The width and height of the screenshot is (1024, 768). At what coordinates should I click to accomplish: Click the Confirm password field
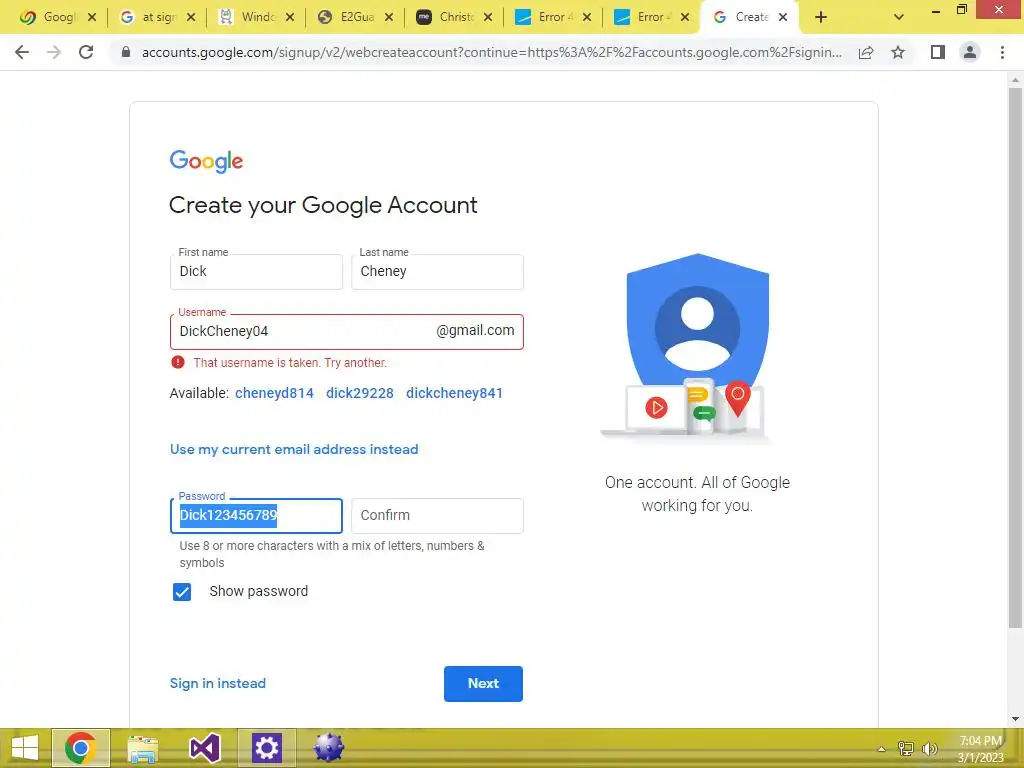(437, 516)
